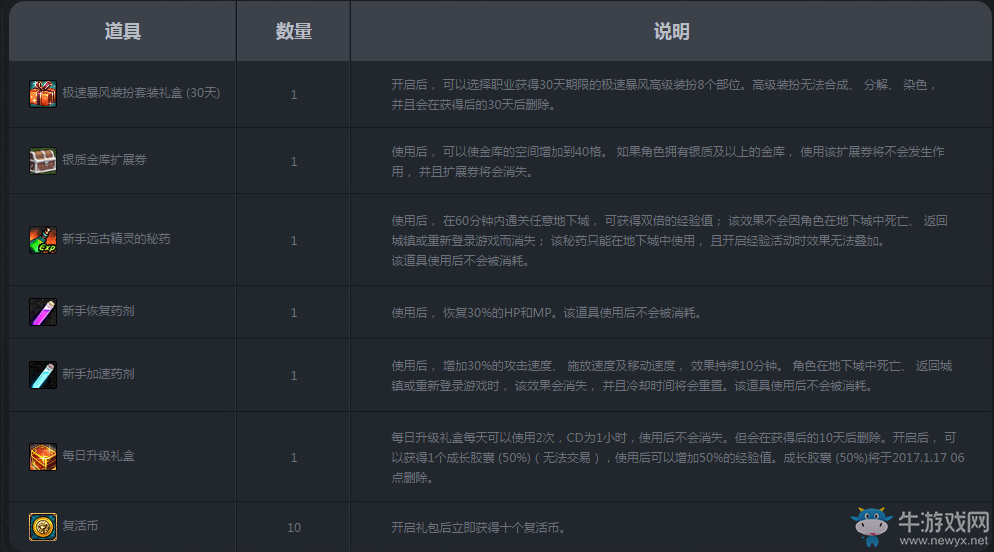Click item name 极速暴风装扮套装礼盒 (30天)

pyautogui.click(x=141, y=93)
